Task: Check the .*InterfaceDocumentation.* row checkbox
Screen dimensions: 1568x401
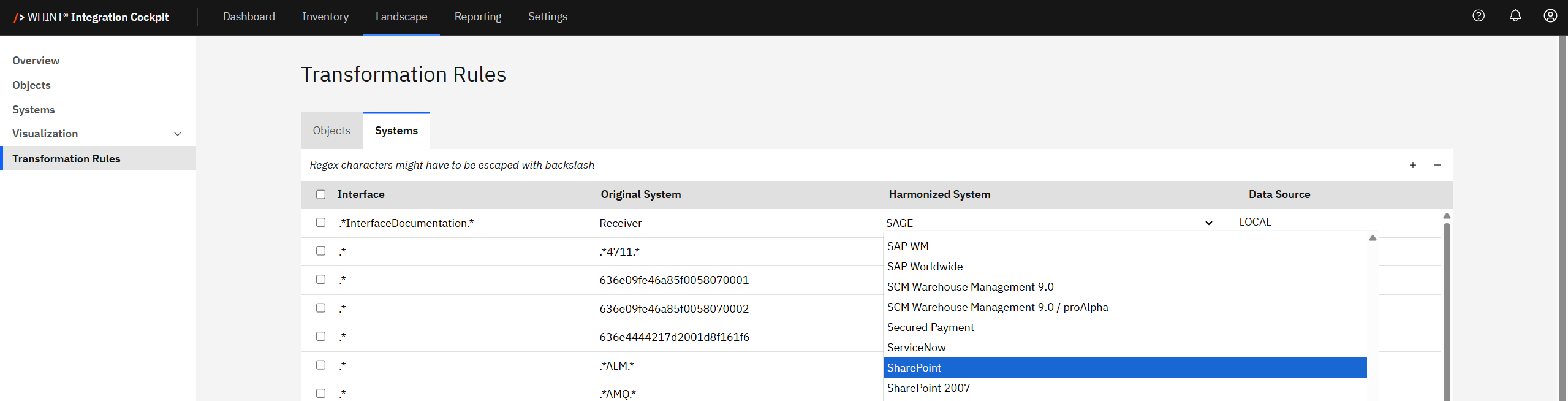Action: pos(320,223)
